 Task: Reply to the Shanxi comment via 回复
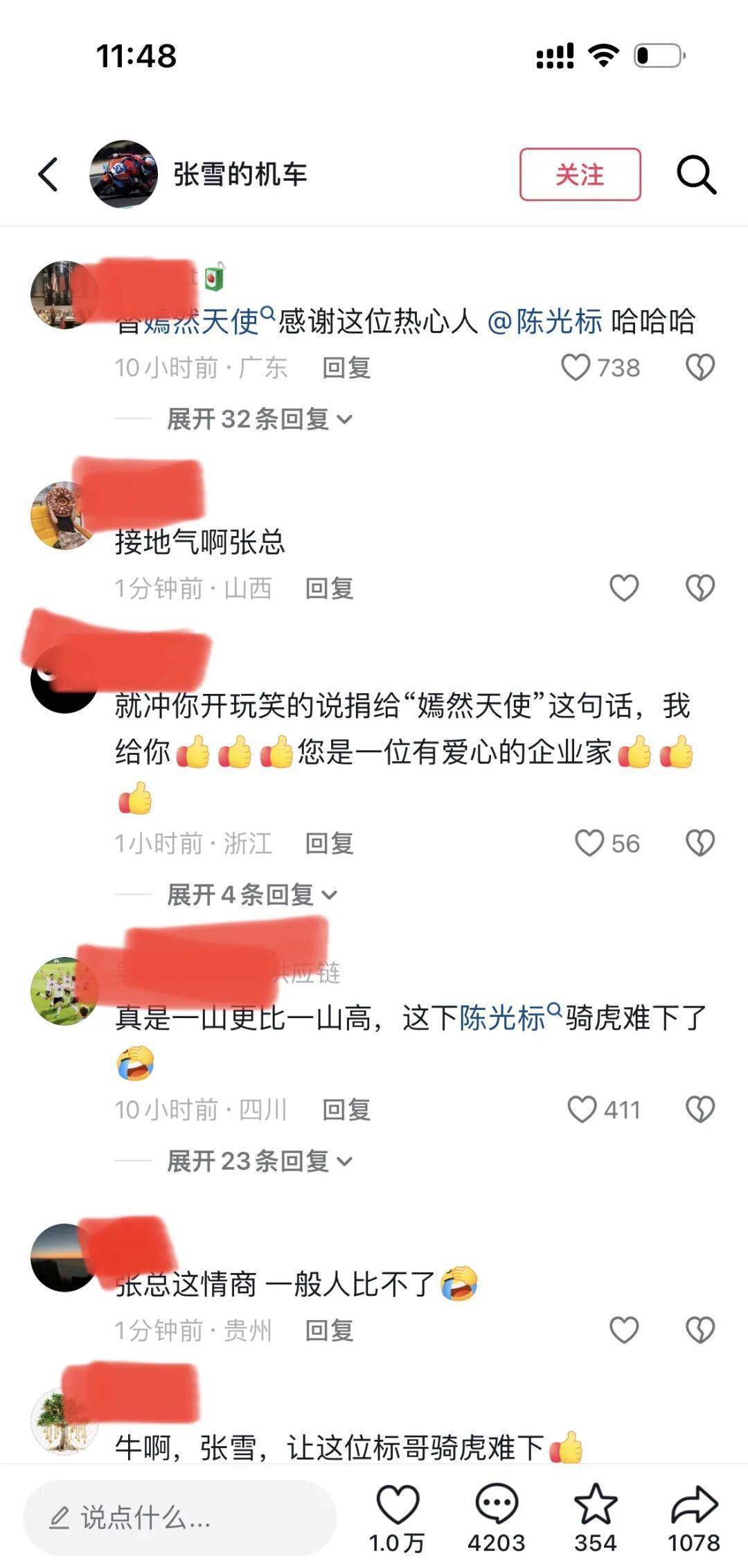(330, 588)
